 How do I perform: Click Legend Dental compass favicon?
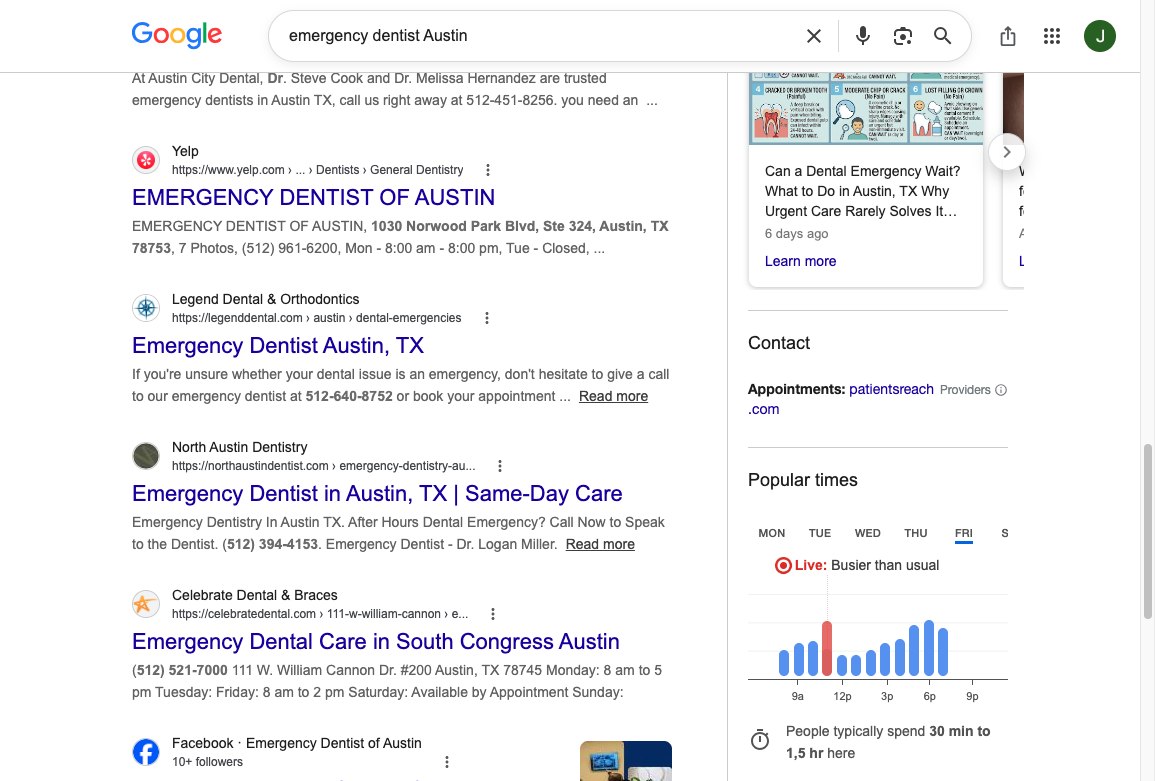click(x=146, y=308)
